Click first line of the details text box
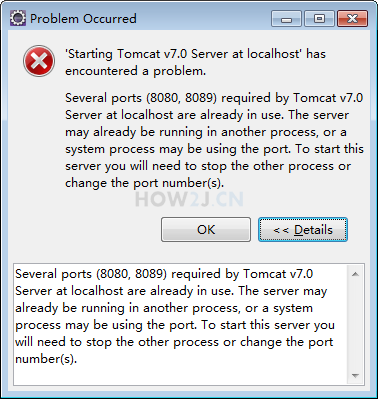 164,274
